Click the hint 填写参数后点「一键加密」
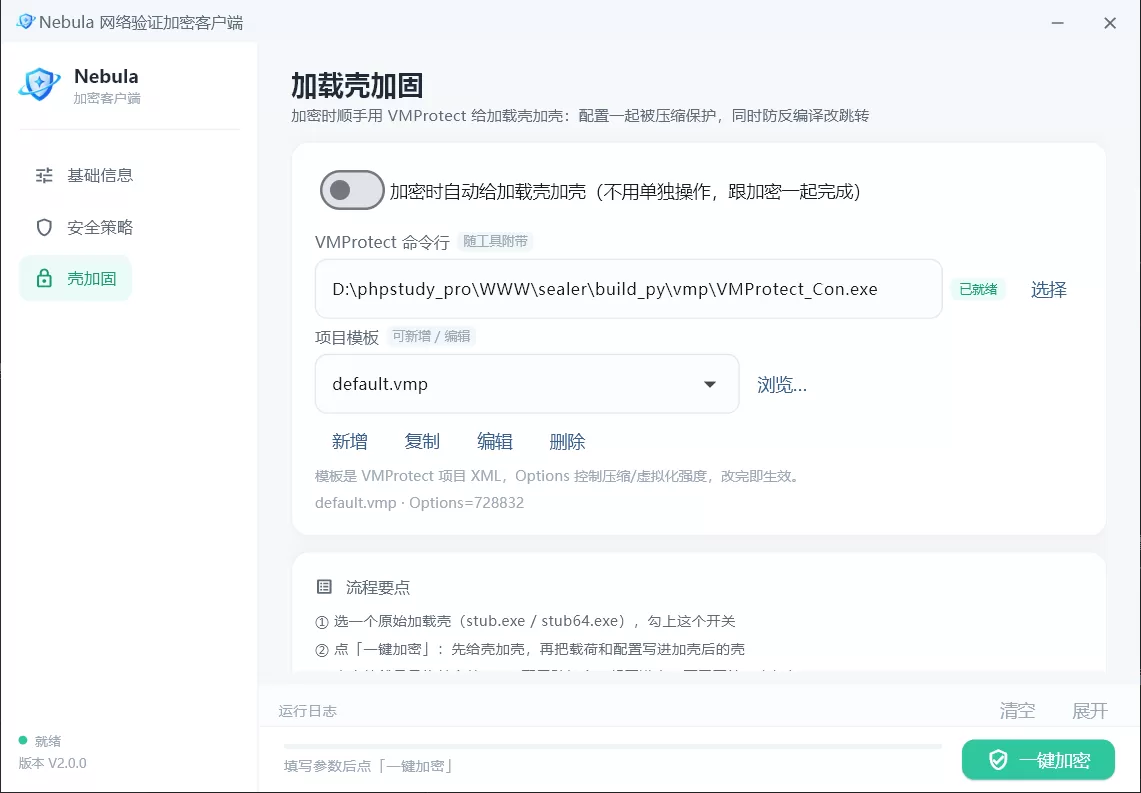This screenshot has width=1141, height=793. (x=368, y=766)
